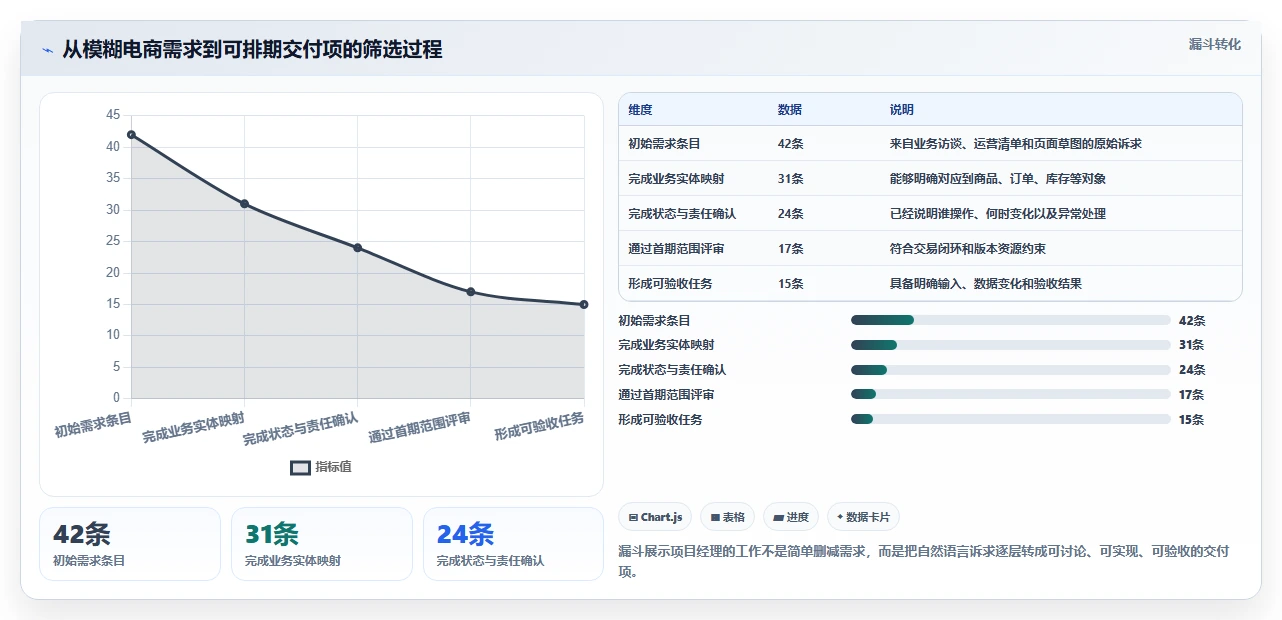This screenshot has width=1282, height=620.
Task: Click table value 15条
Action: (790, 284)
